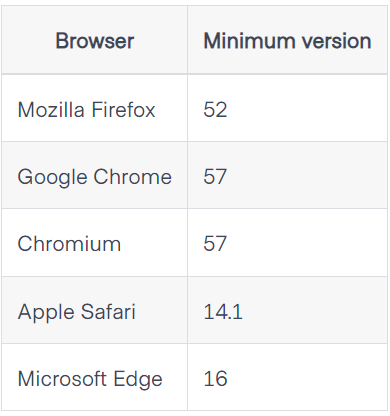Select the Google Chrome cell

(x=95, y=176)
